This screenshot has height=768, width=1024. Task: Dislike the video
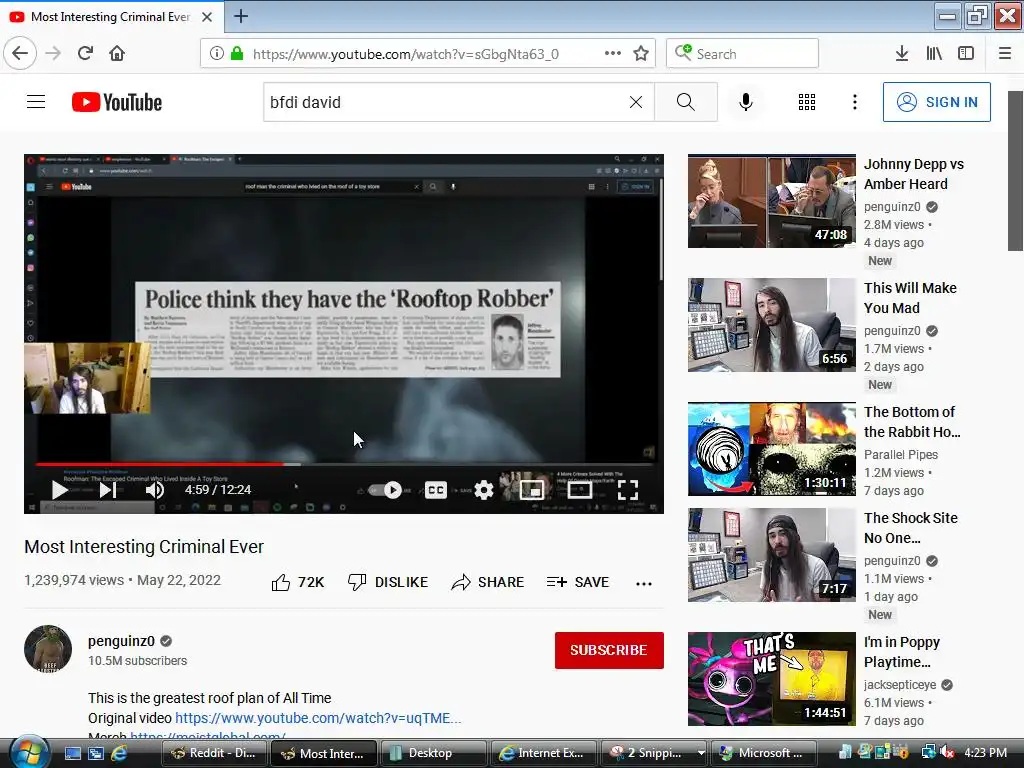tap(388, 582)
